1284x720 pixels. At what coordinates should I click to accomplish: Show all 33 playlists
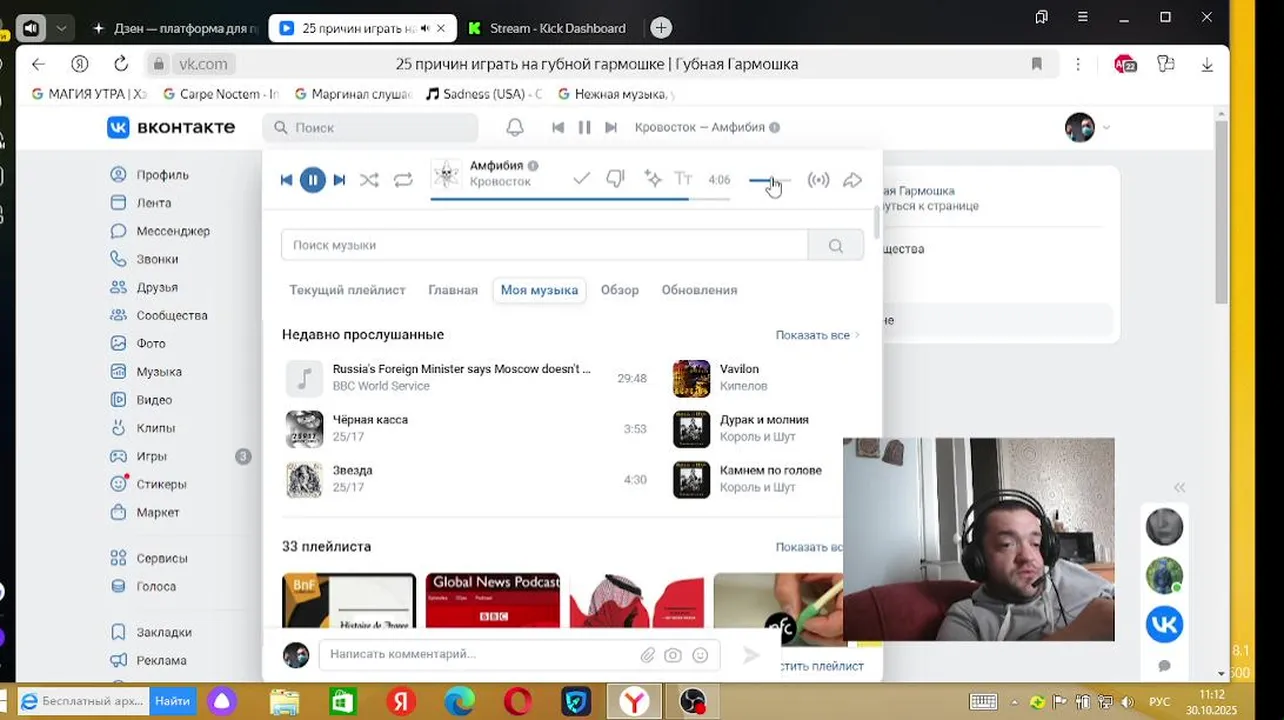coord(808,547)
